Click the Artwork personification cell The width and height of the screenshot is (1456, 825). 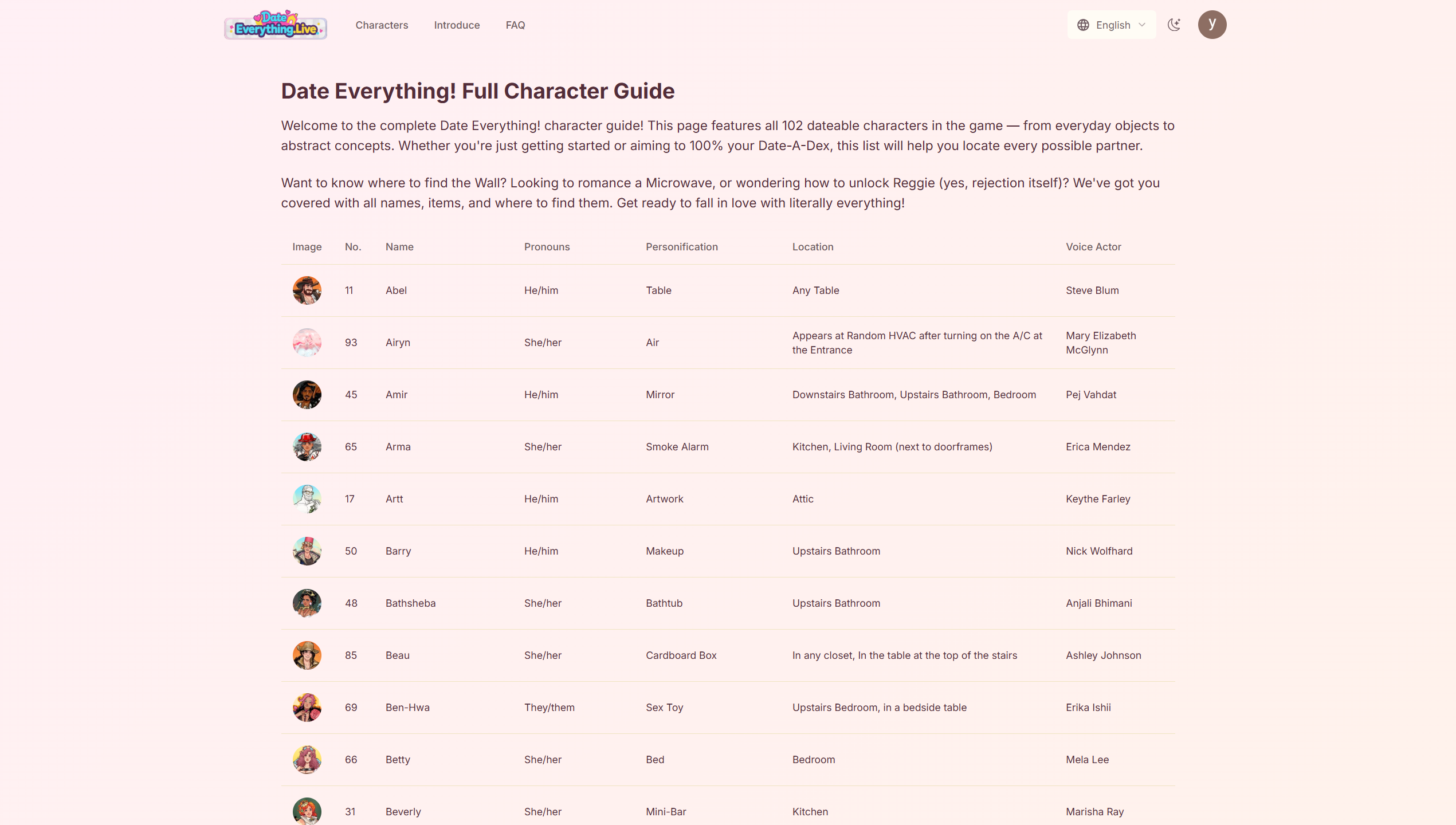pos(664,499)
